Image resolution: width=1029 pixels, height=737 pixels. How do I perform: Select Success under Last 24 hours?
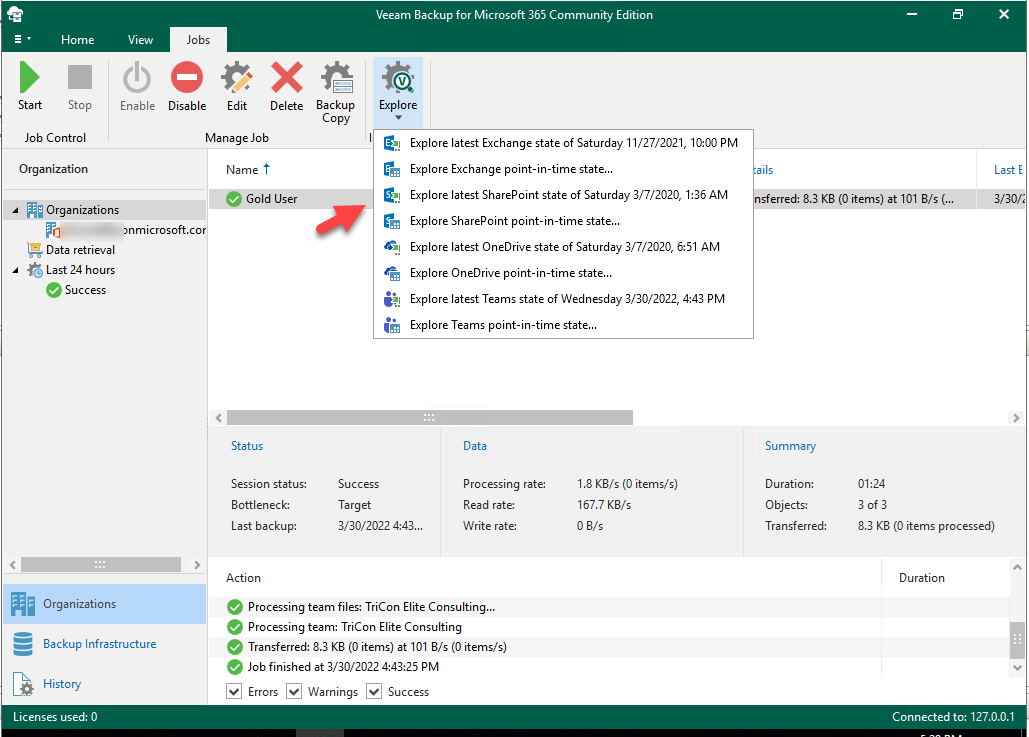pyautogui.click(x=85, y=290)
